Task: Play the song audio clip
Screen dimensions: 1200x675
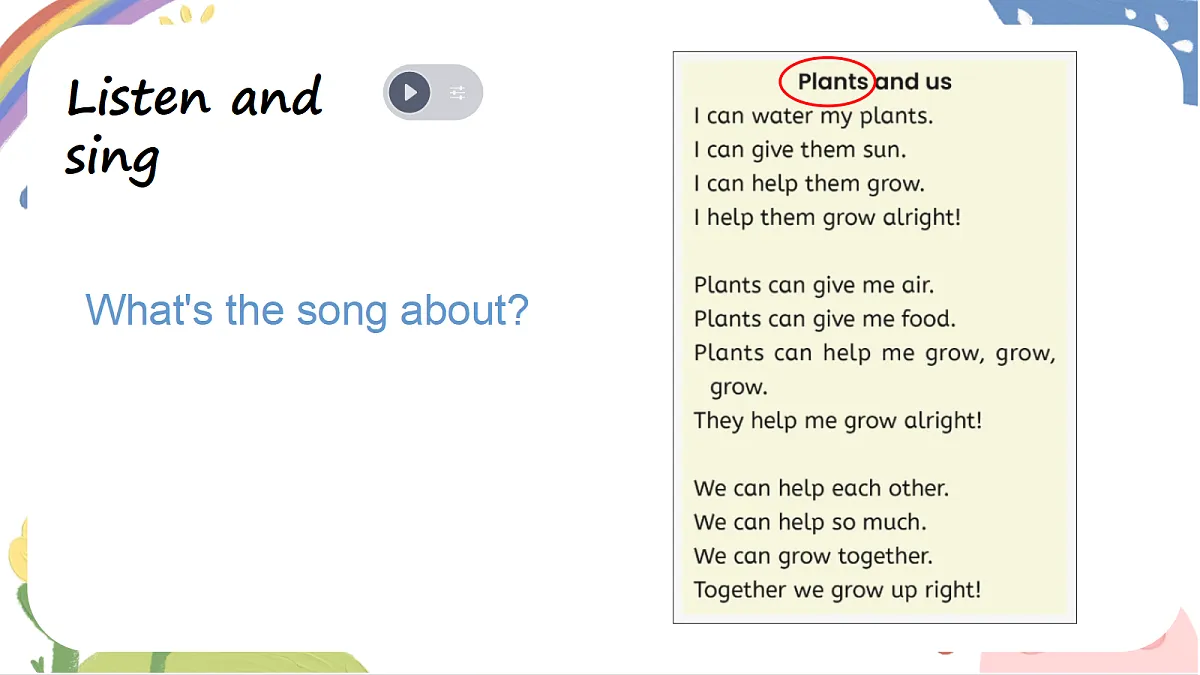Action: tap(410, 93)
